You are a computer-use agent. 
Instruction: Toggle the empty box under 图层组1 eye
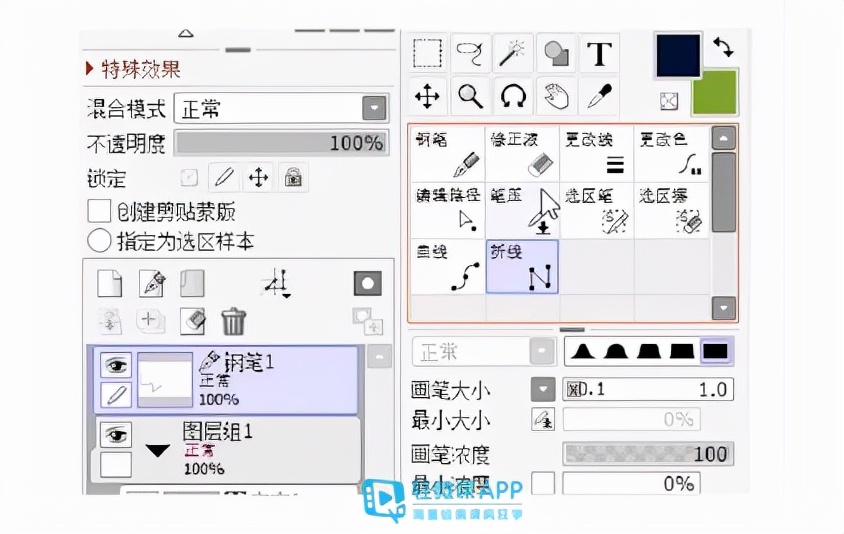116,464
